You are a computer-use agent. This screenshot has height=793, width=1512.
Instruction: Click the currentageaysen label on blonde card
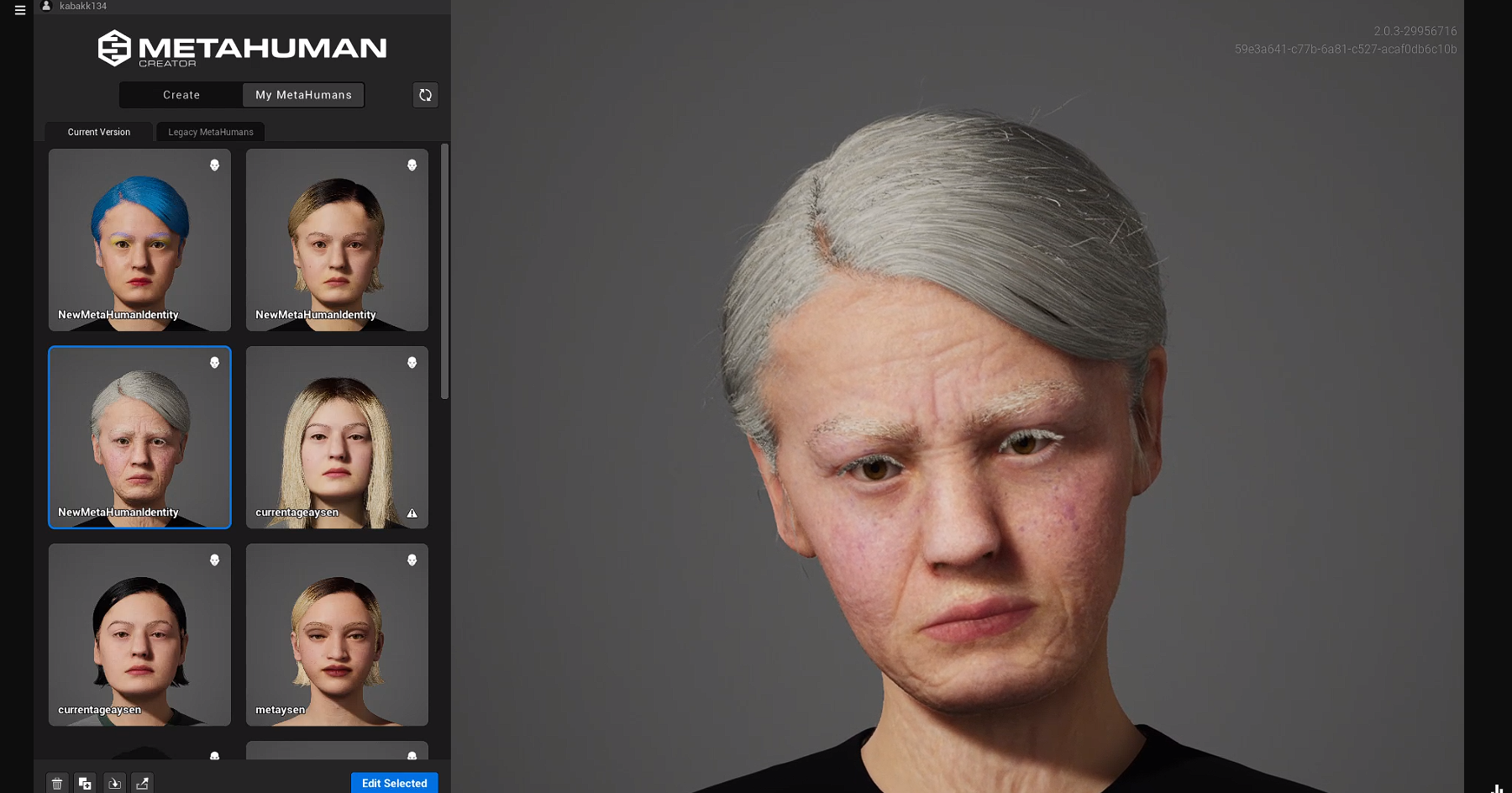point(297,512)
